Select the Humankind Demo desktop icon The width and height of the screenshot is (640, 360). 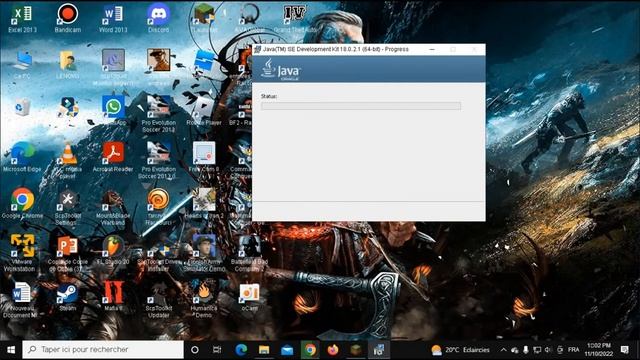click(x=204, y=300)
